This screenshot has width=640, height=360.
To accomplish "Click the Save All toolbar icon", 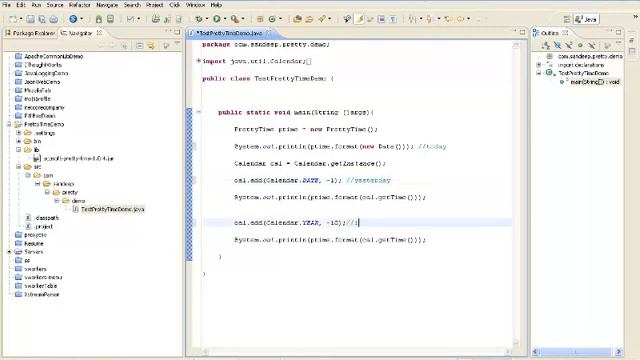I will [x=42, y=19].
